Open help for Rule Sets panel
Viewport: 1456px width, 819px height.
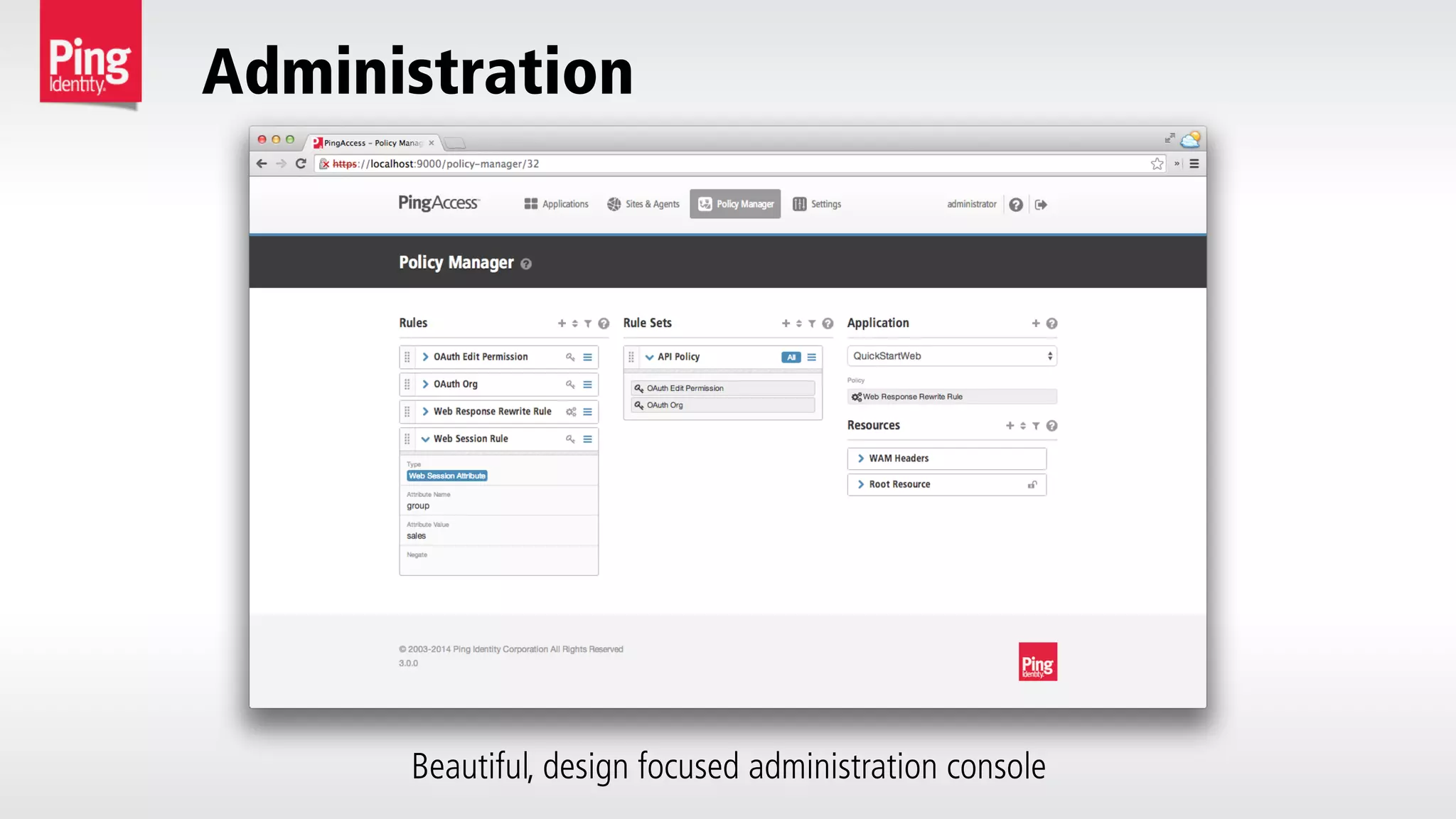tap(828, 323)
